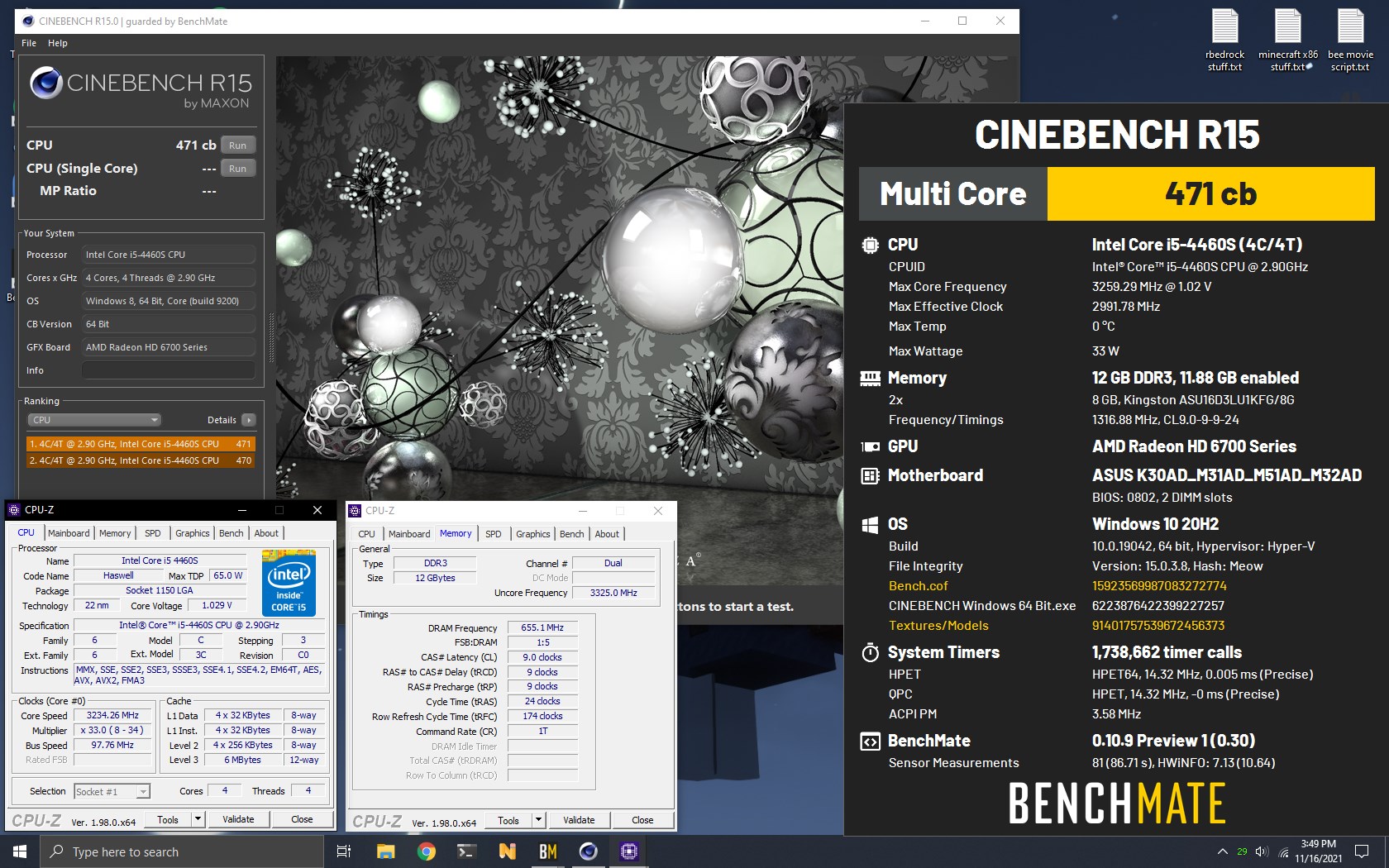Open the File menu in Cinebench
Screen dimensions: 1389x868
(29, 43)
